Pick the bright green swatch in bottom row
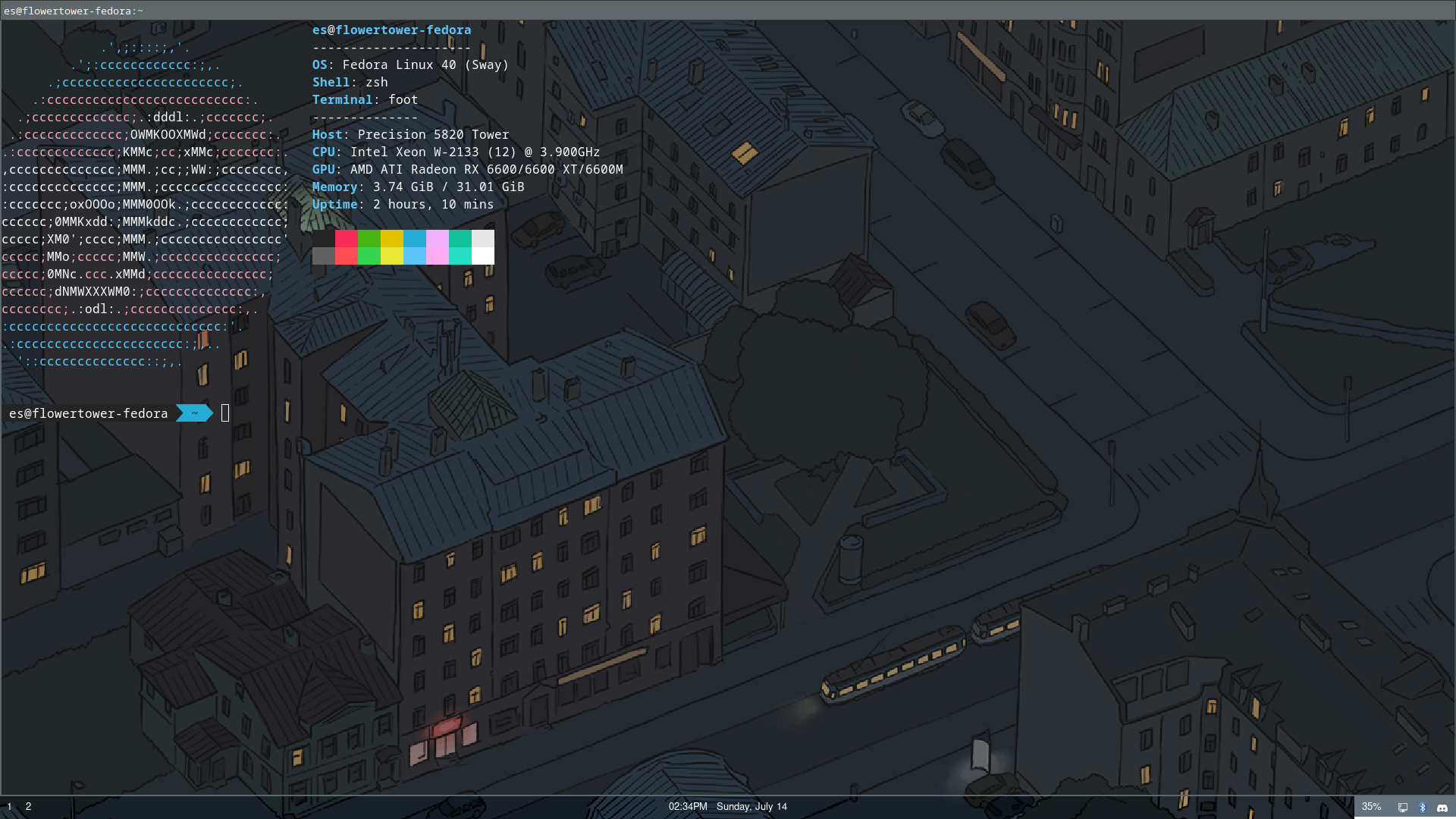This screenshot has height=819, width=1456. [369, 256]
